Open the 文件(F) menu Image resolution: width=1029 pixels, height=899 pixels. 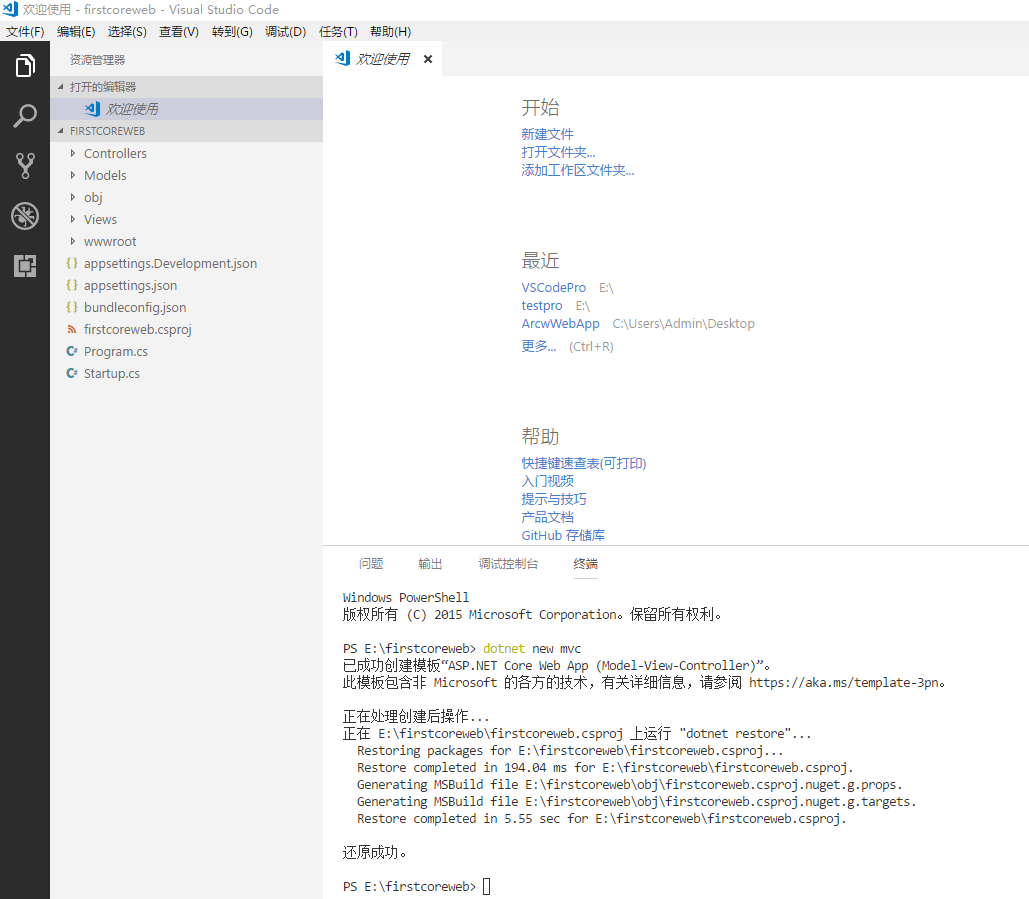pyautogui.click(x=25, y=32)
